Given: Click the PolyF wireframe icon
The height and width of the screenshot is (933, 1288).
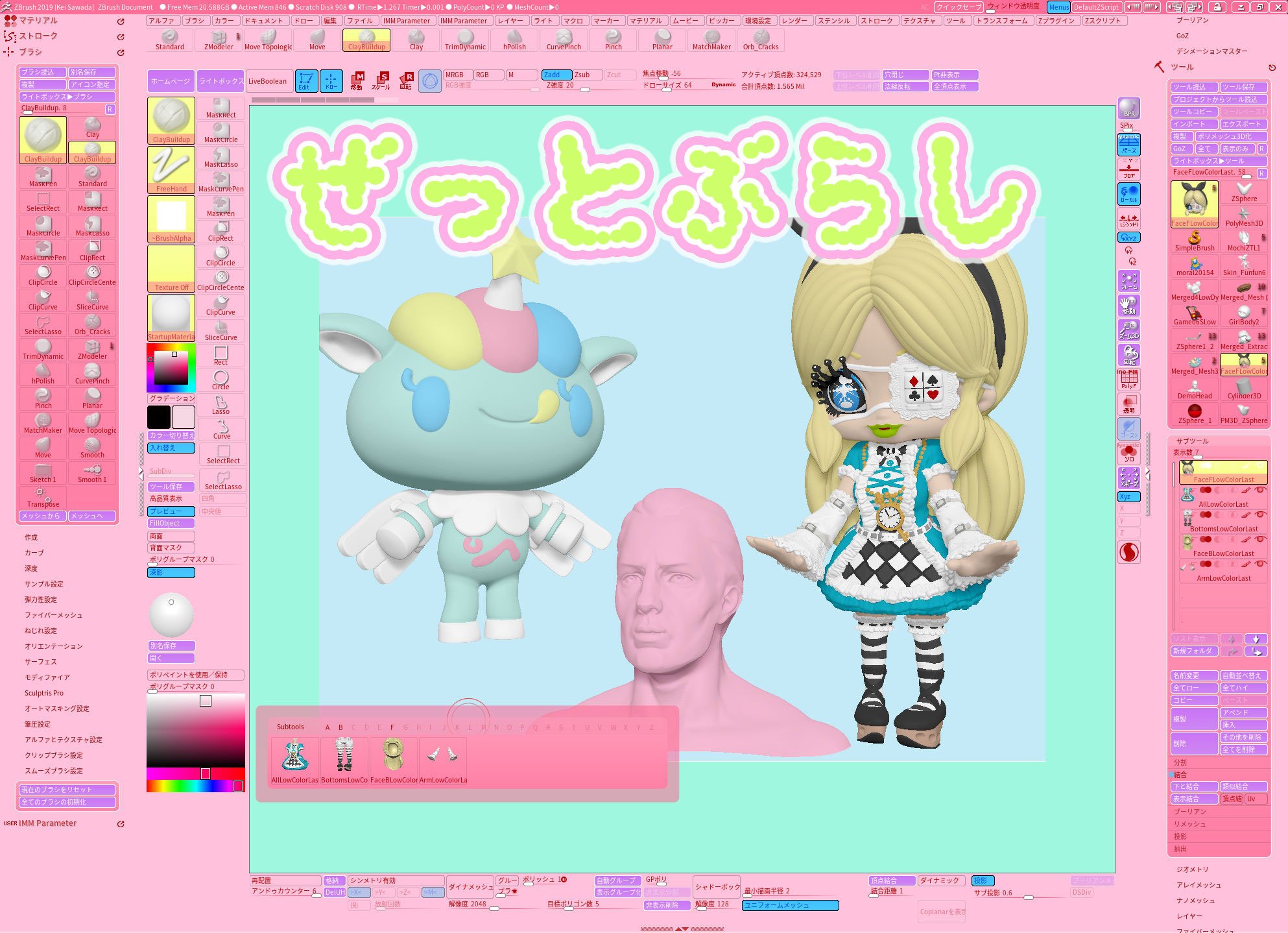Looking at the screenshot, I should (x=1129, y=380).
